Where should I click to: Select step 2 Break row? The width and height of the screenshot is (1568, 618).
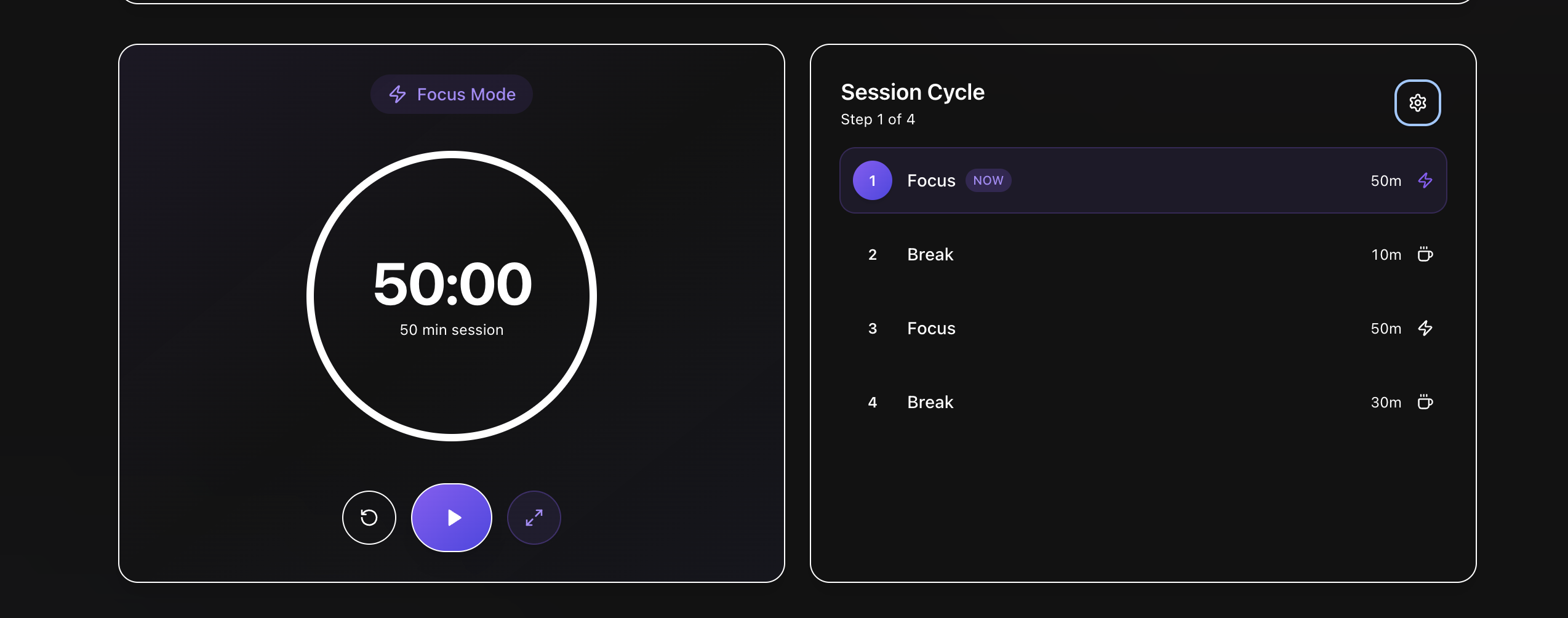(1143, 254)
